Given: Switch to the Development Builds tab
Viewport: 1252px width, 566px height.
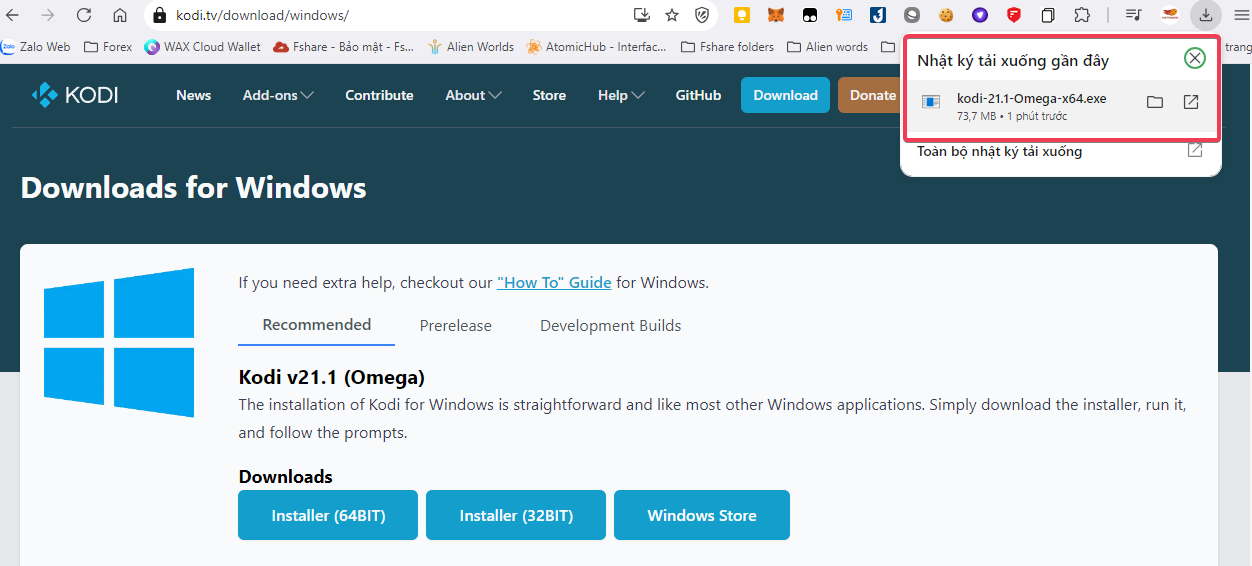Looking at the screenshot, I should 611,326.
